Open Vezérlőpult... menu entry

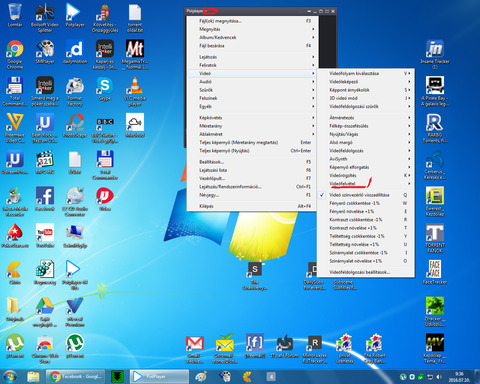[x=252, y=178]
